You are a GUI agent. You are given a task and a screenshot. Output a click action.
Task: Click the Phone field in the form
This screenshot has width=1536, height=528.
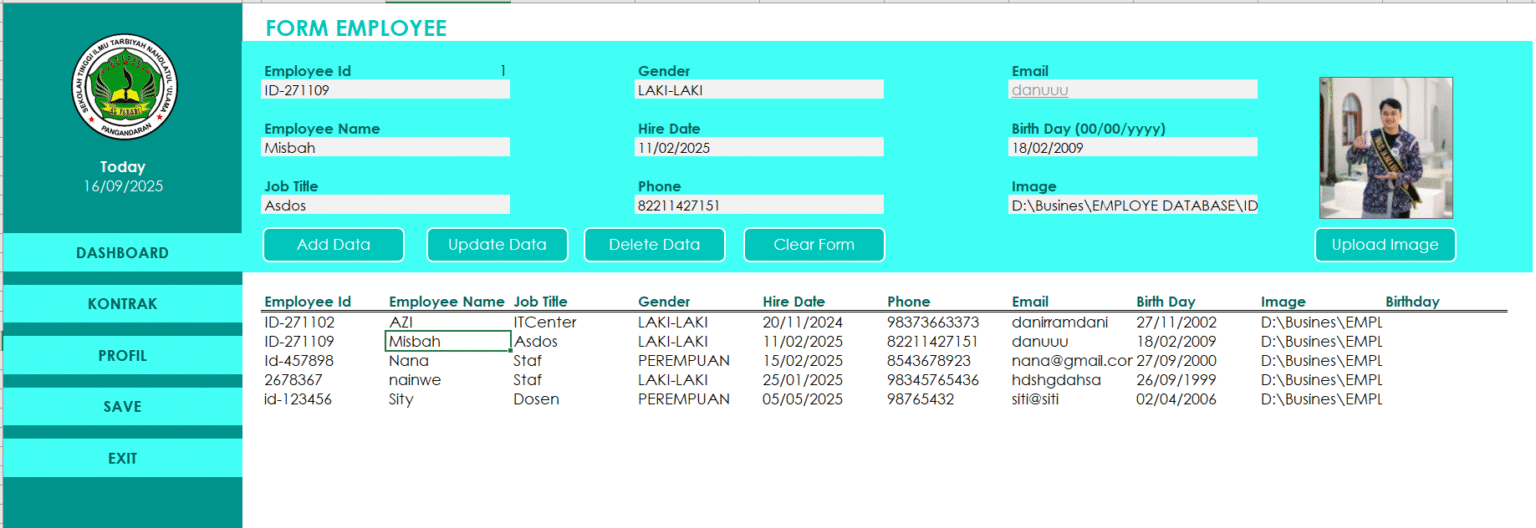click(x=759, y=206)
